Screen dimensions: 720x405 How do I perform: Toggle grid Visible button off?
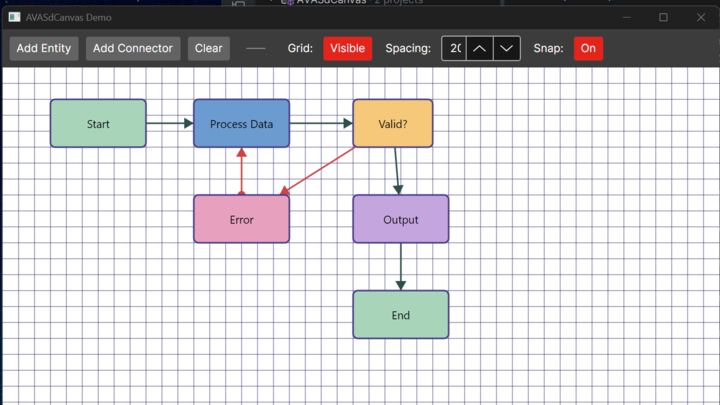(348, 48)
